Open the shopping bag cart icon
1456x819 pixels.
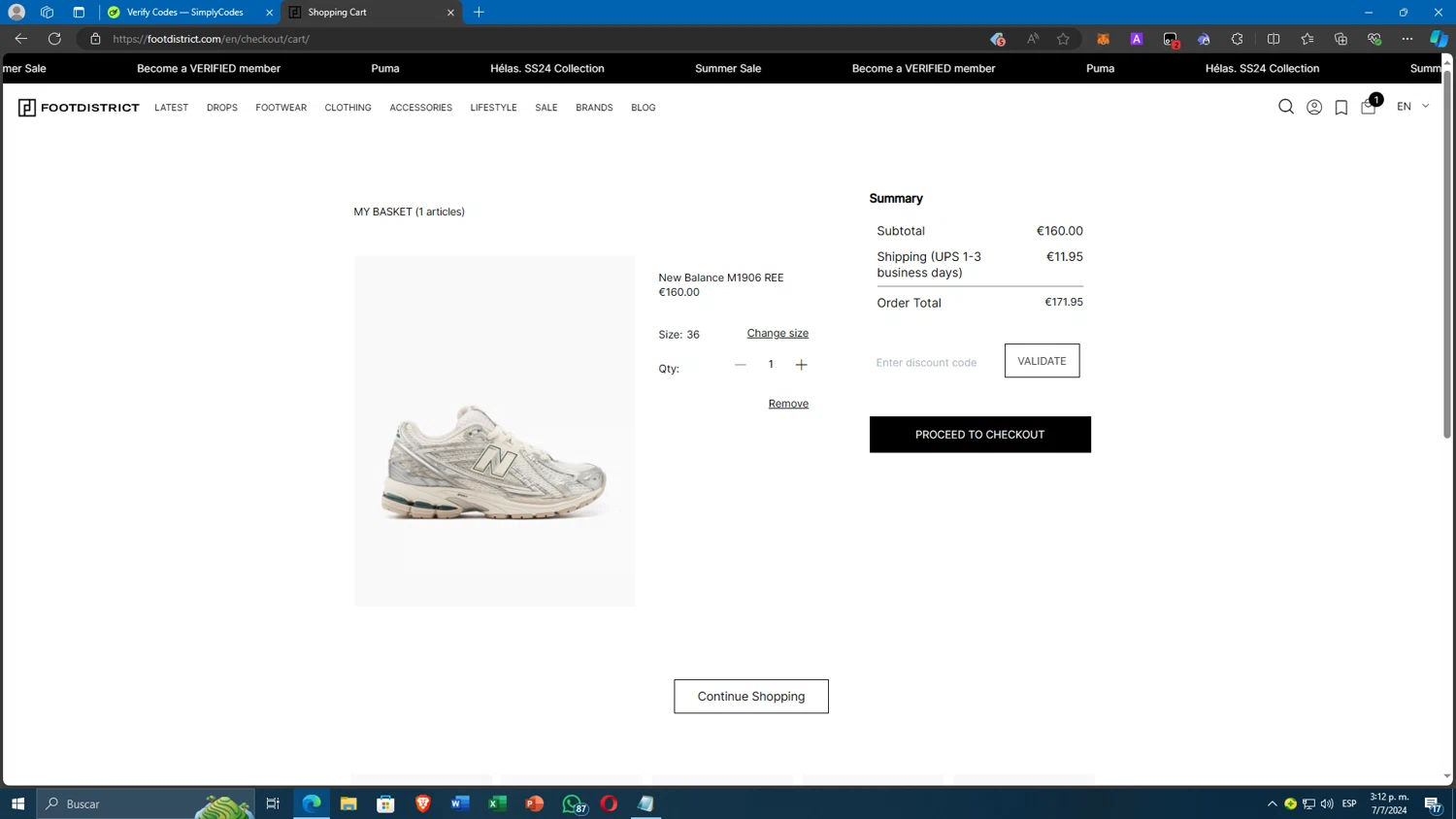tap(1370, 106)
